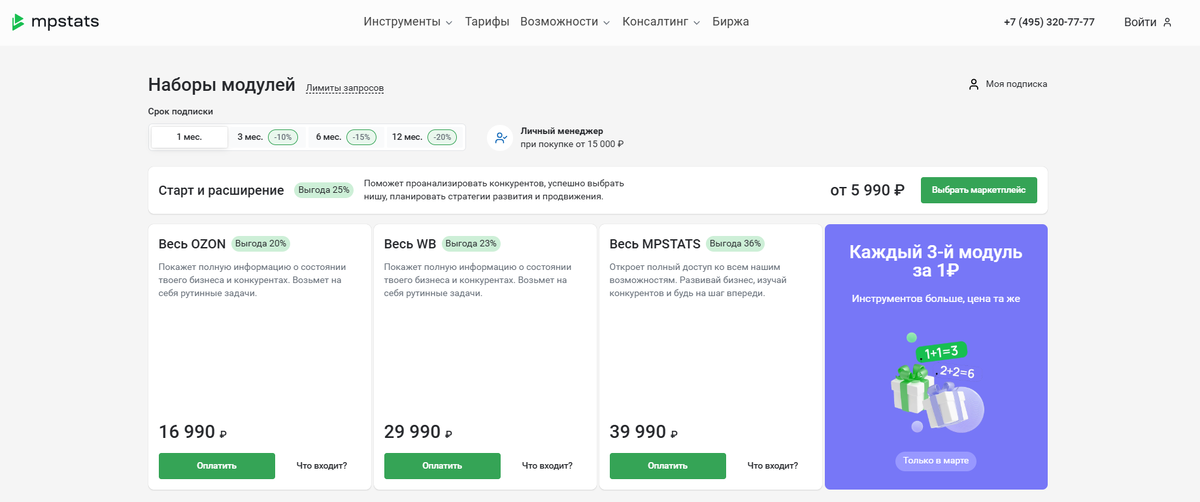Viewport: 1200px width, 502px height.
Task: Open the Консалтинг dropdown menu
Action: click(661, 22)
